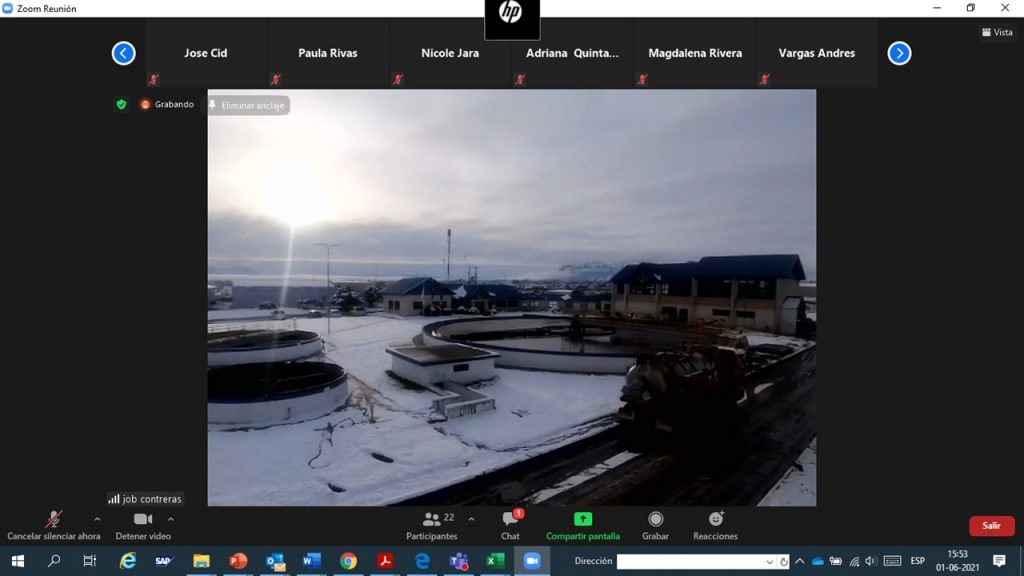Select Paula Rivas participant thumbnail
The image size is (1024, 576).
point(328,53)
